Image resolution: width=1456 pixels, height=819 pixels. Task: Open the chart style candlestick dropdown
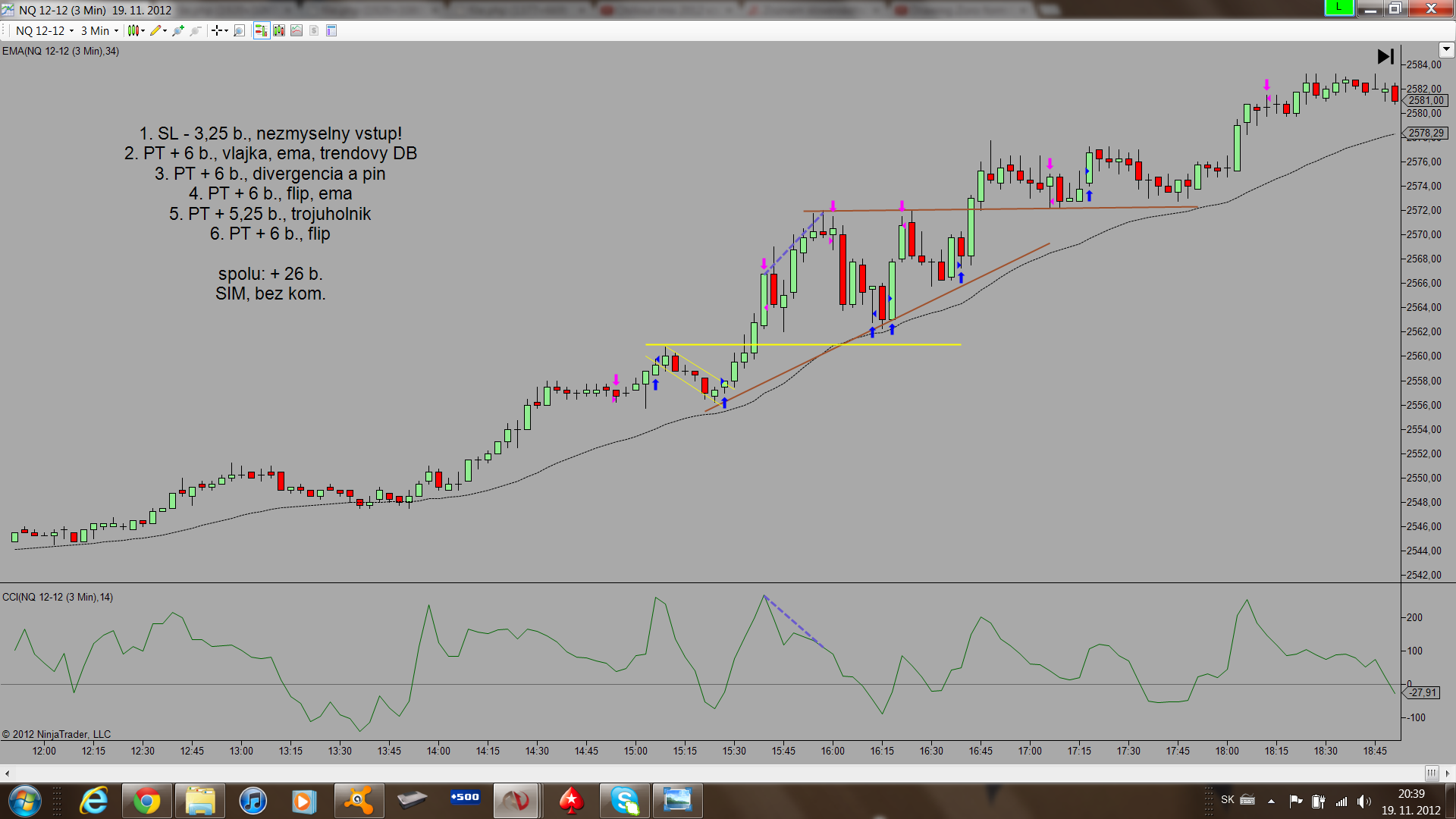coord(136,30)
